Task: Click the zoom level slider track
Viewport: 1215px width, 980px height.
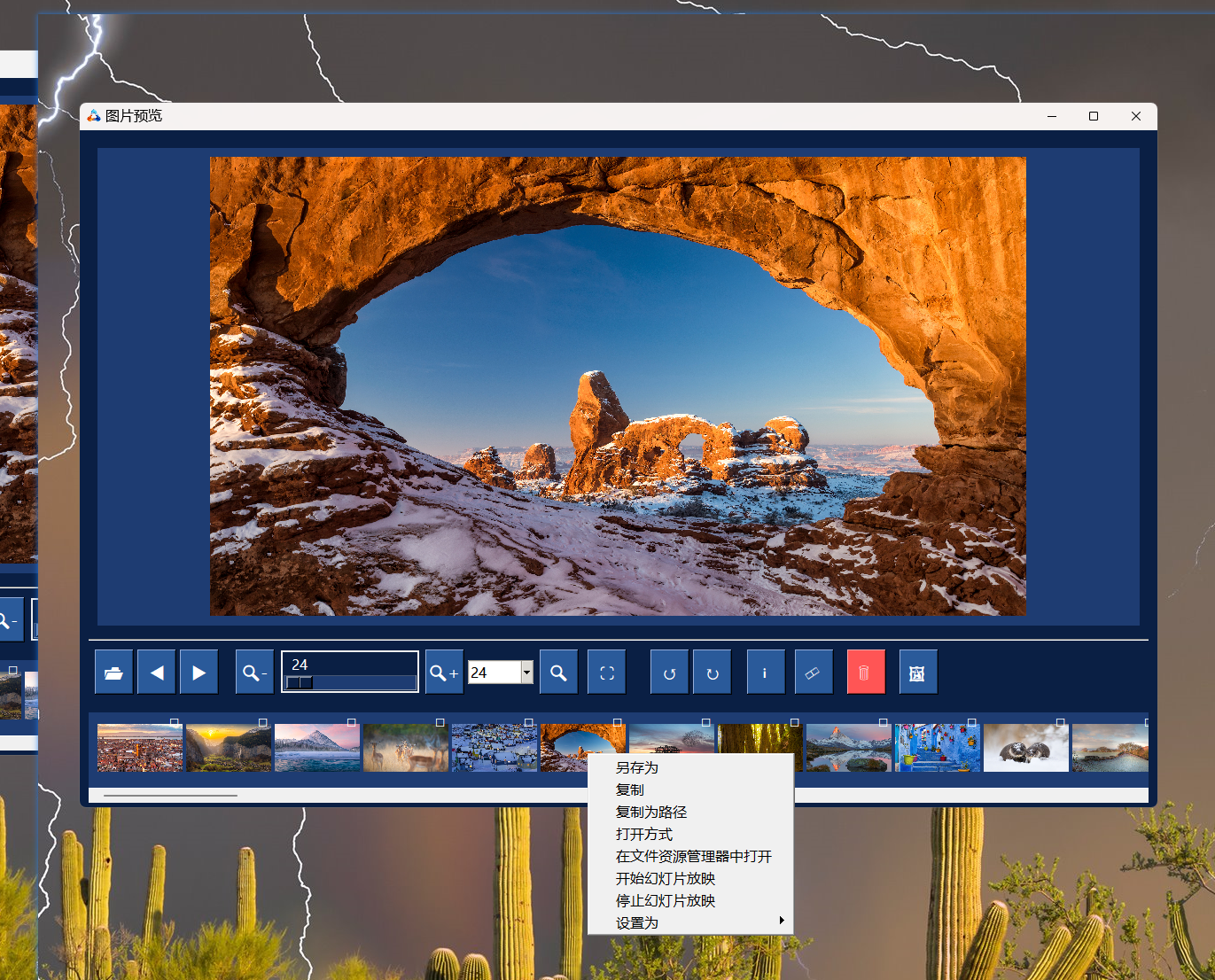Action: click(x=351, y=682)
